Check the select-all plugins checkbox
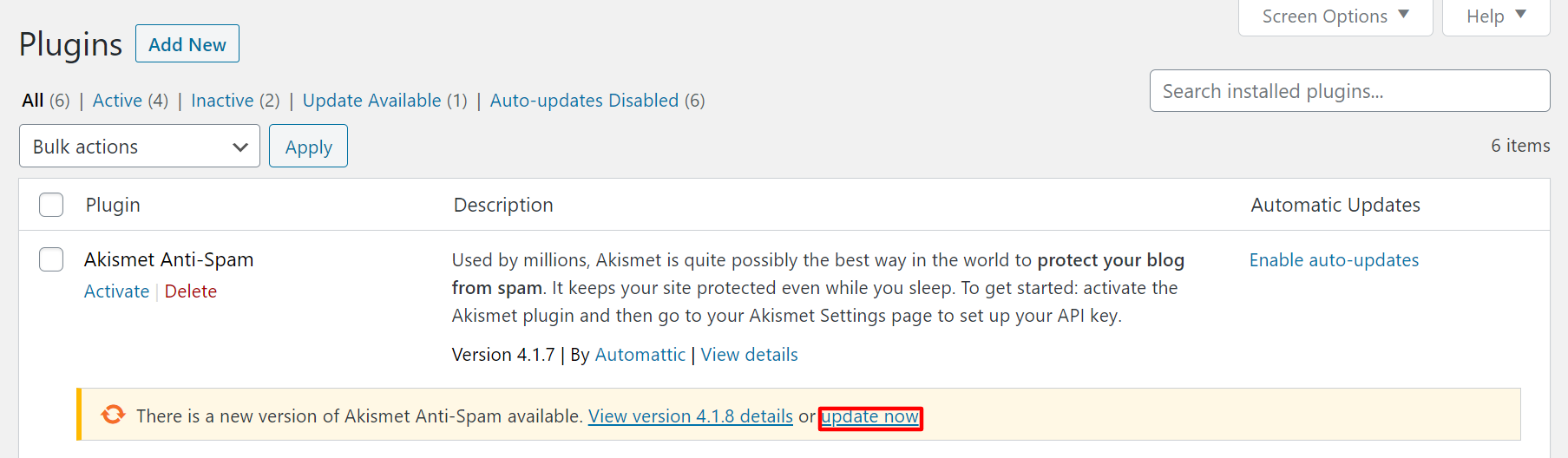Screen dimensions: 1568x458 51,205
